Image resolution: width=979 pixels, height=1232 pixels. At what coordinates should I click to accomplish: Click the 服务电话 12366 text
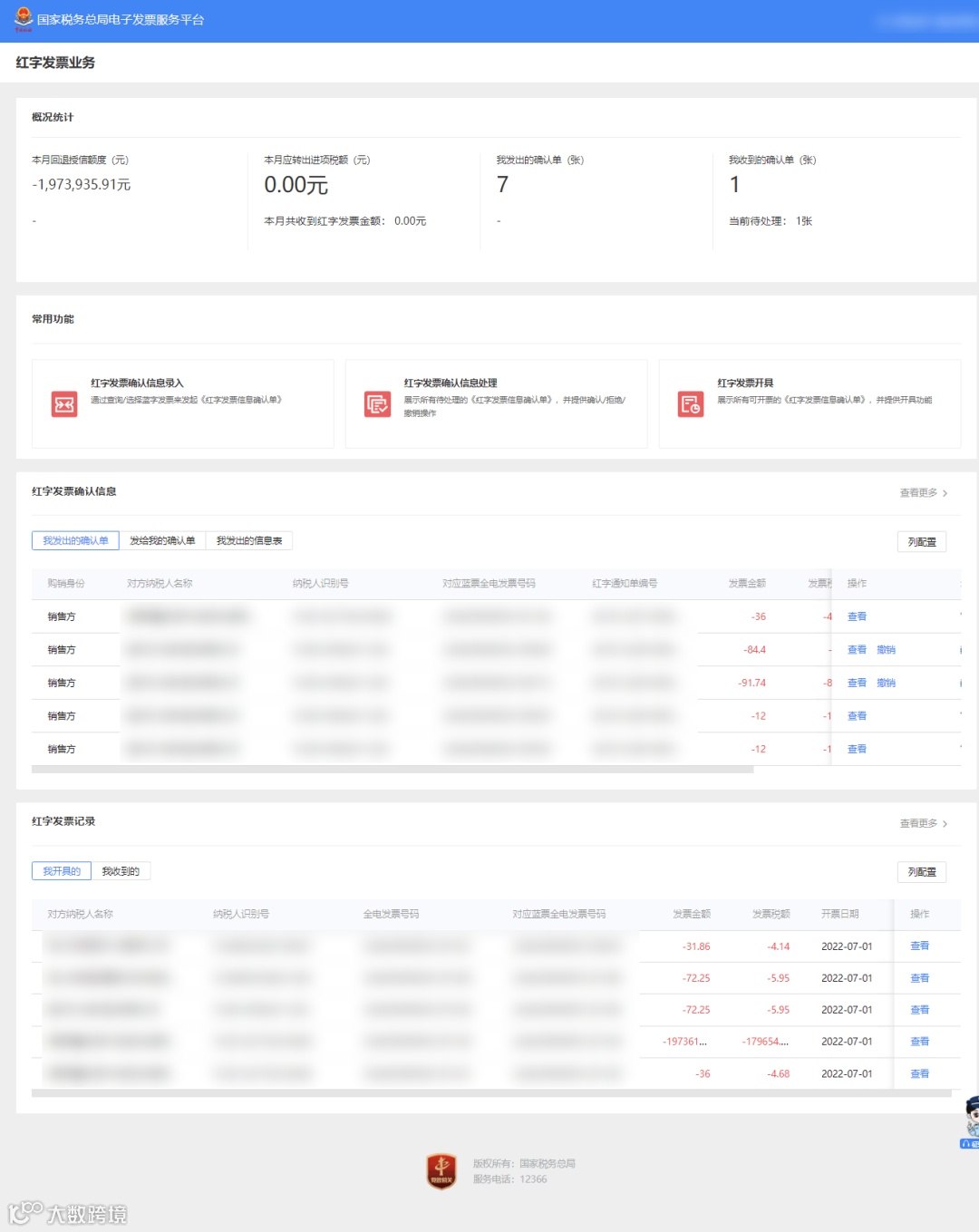tap(509, 1179)
